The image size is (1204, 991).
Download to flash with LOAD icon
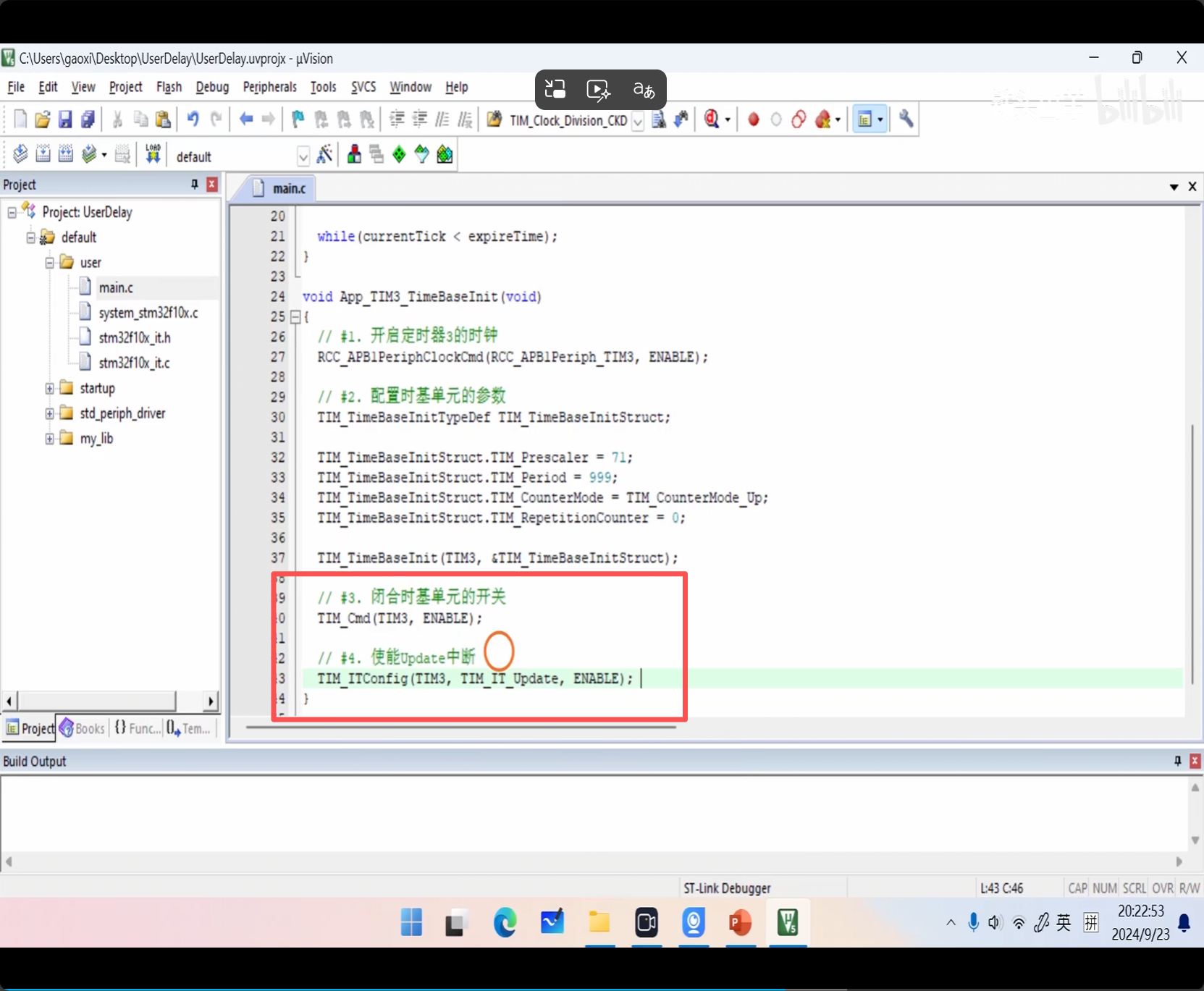153,154
